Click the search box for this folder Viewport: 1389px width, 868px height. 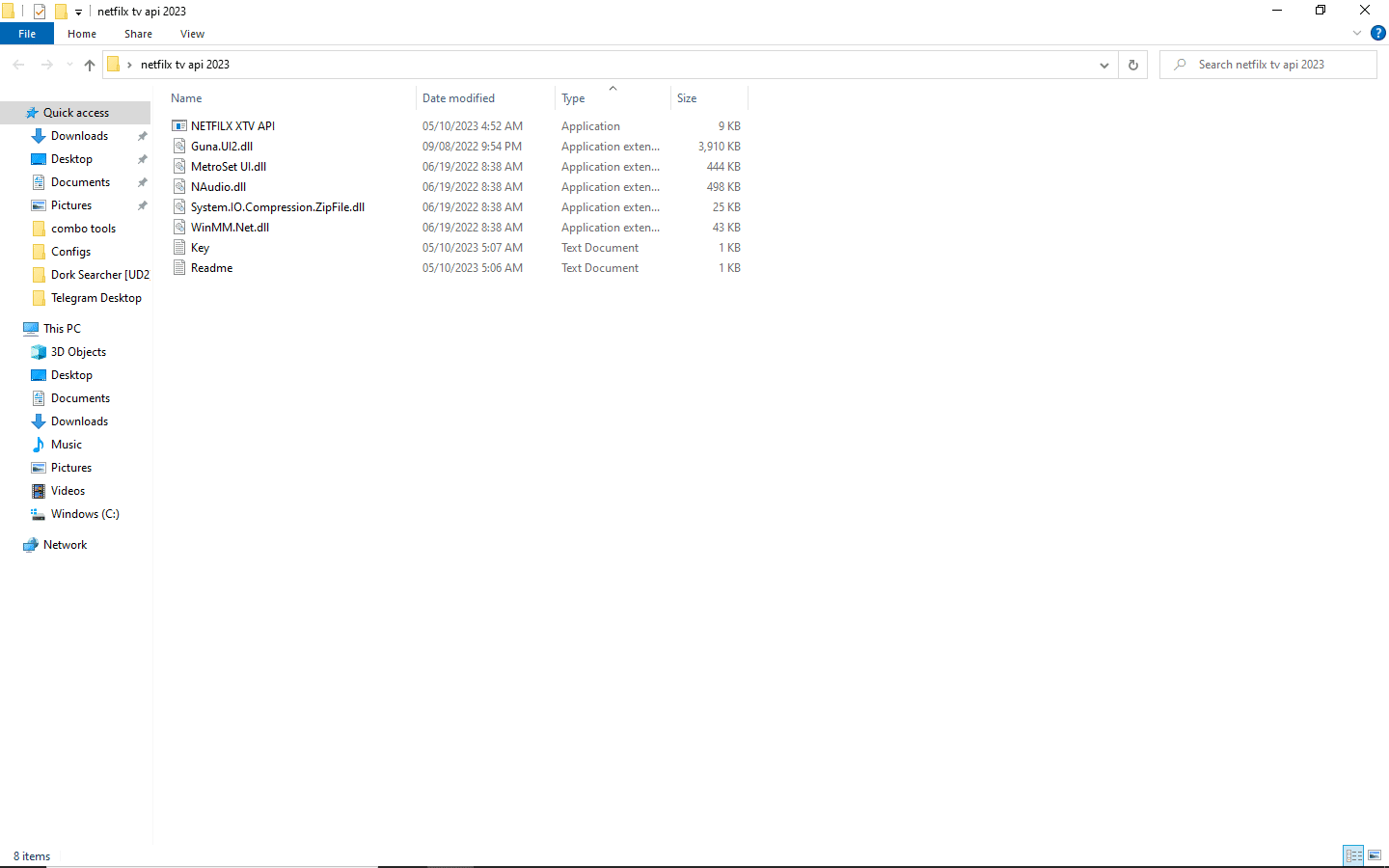click(1268, 65)
